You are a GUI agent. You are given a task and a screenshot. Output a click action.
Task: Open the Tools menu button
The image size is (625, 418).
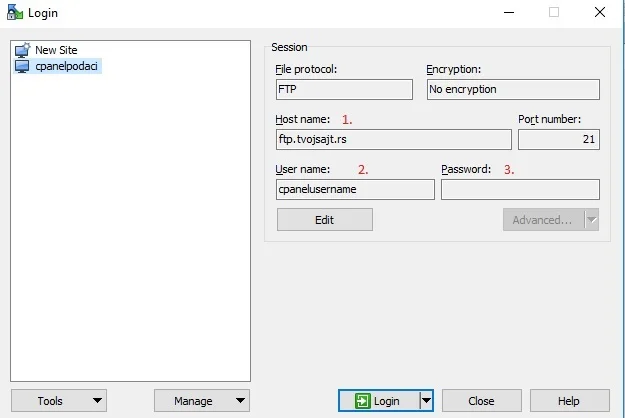click(59, 400)
